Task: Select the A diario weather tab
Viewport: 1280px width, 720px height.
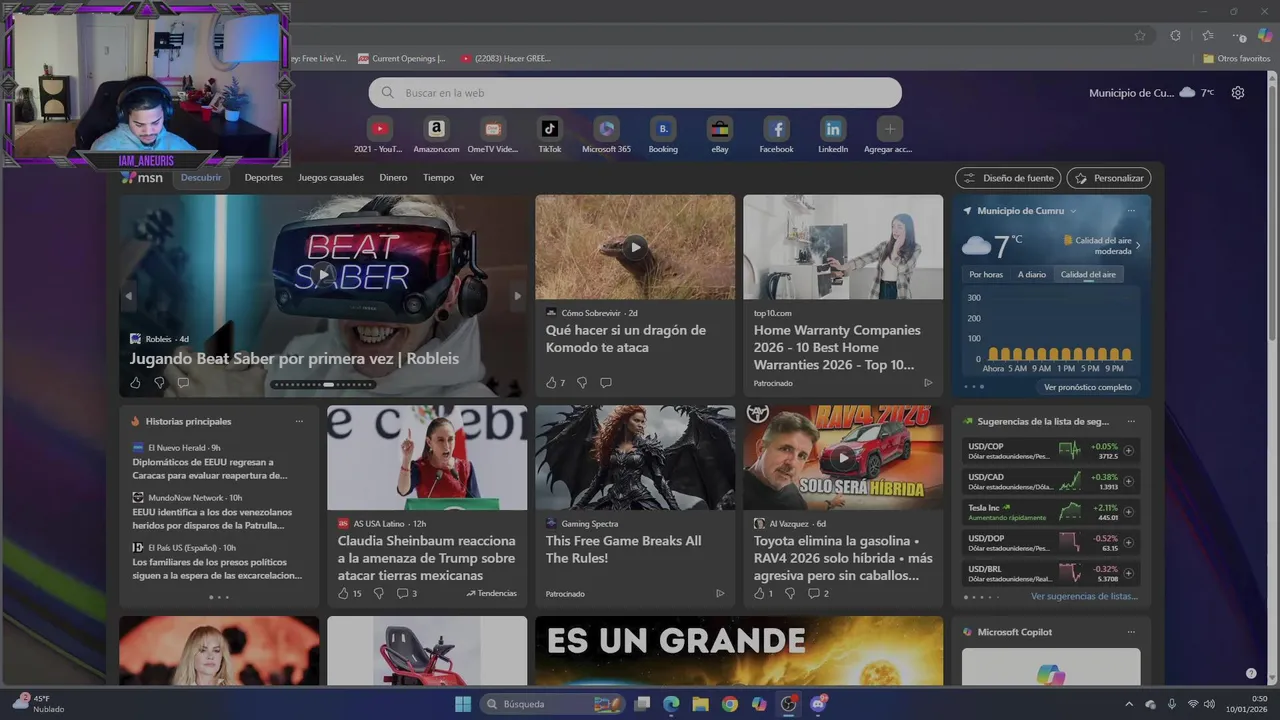Action: click(x=1032, y=274)
